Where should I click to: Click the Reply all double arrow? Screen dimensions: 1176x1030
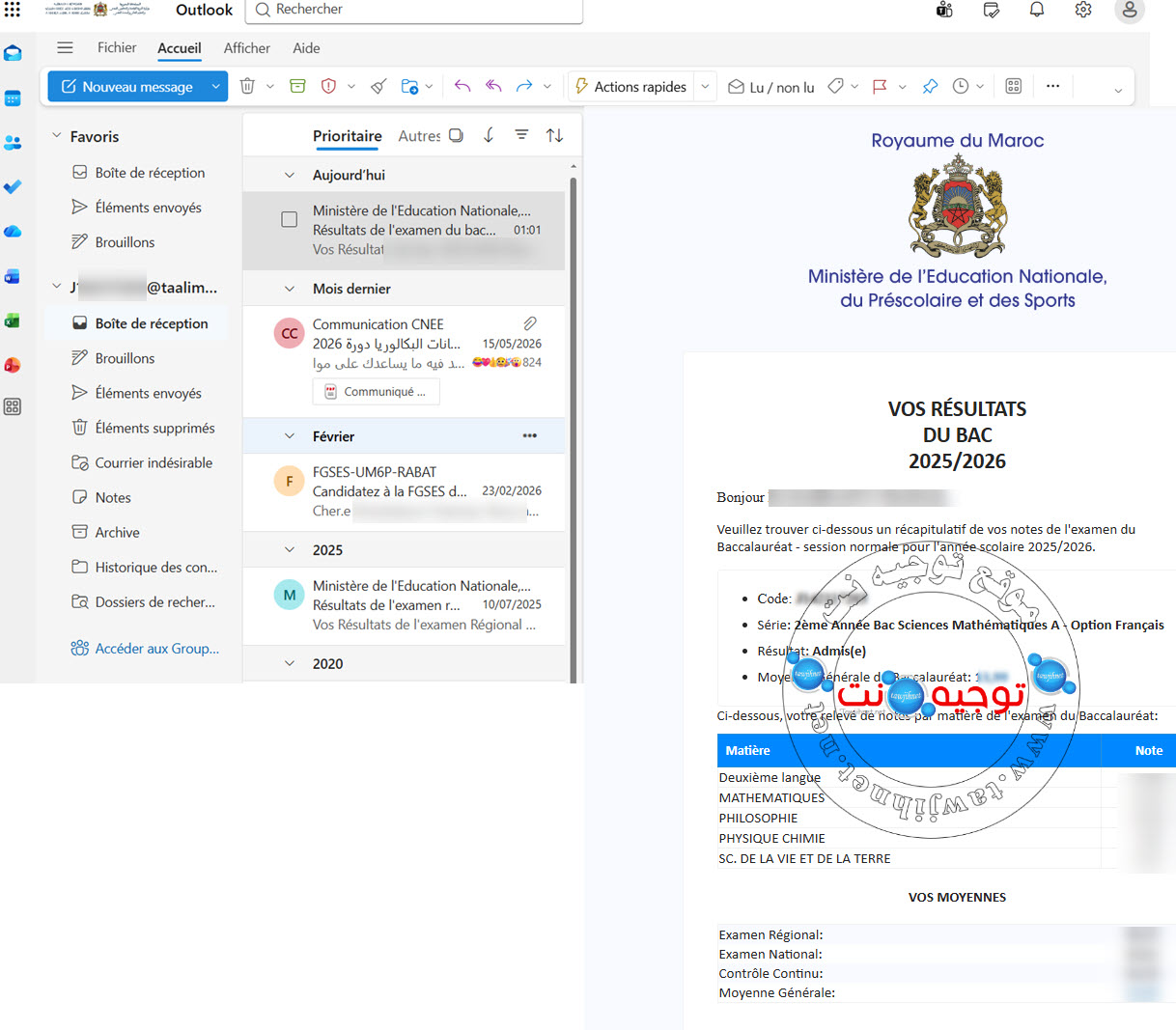(493, 86)
